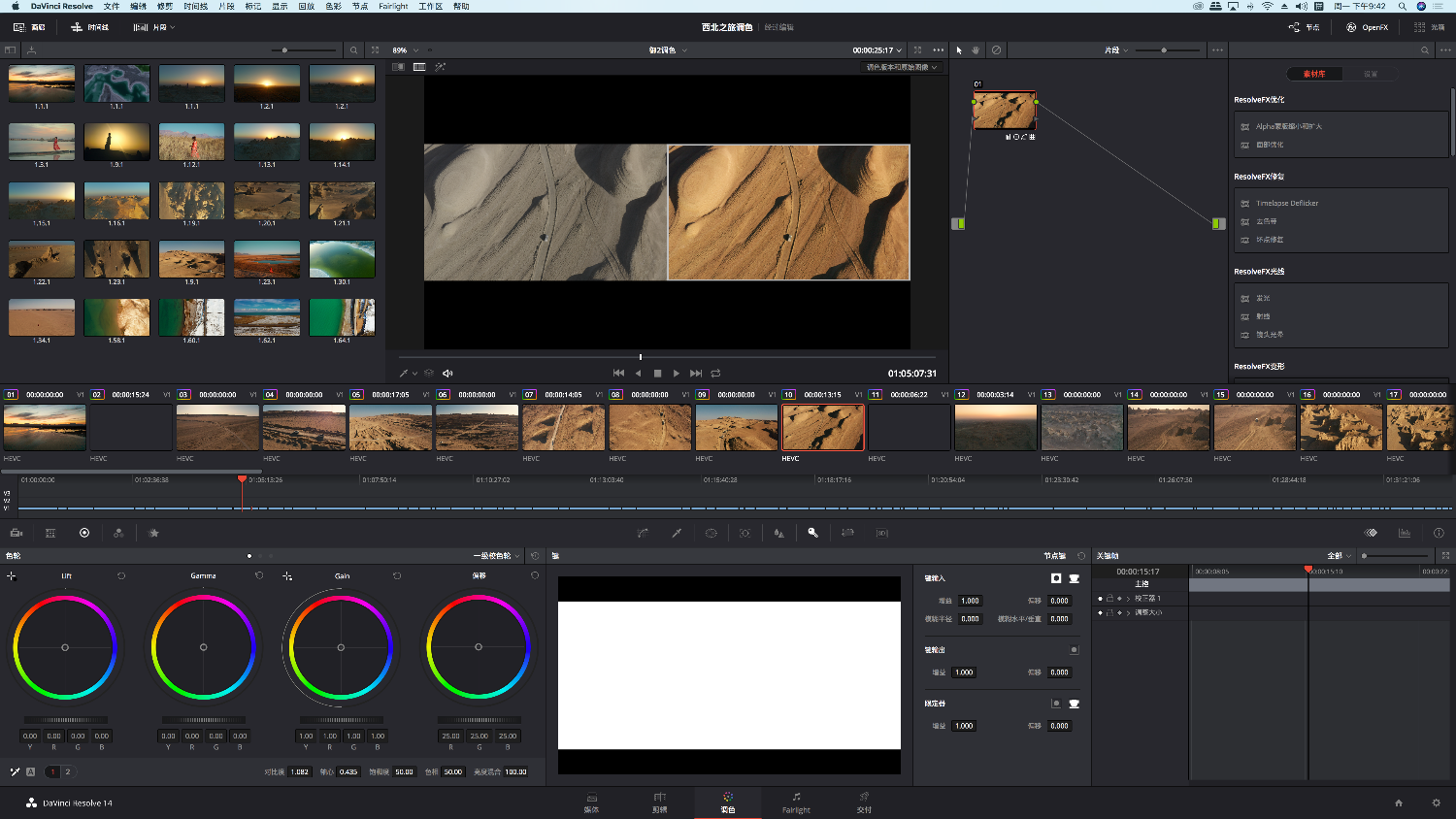
Task: Open the Curves palette icon
Action: [x=643, y=533]
